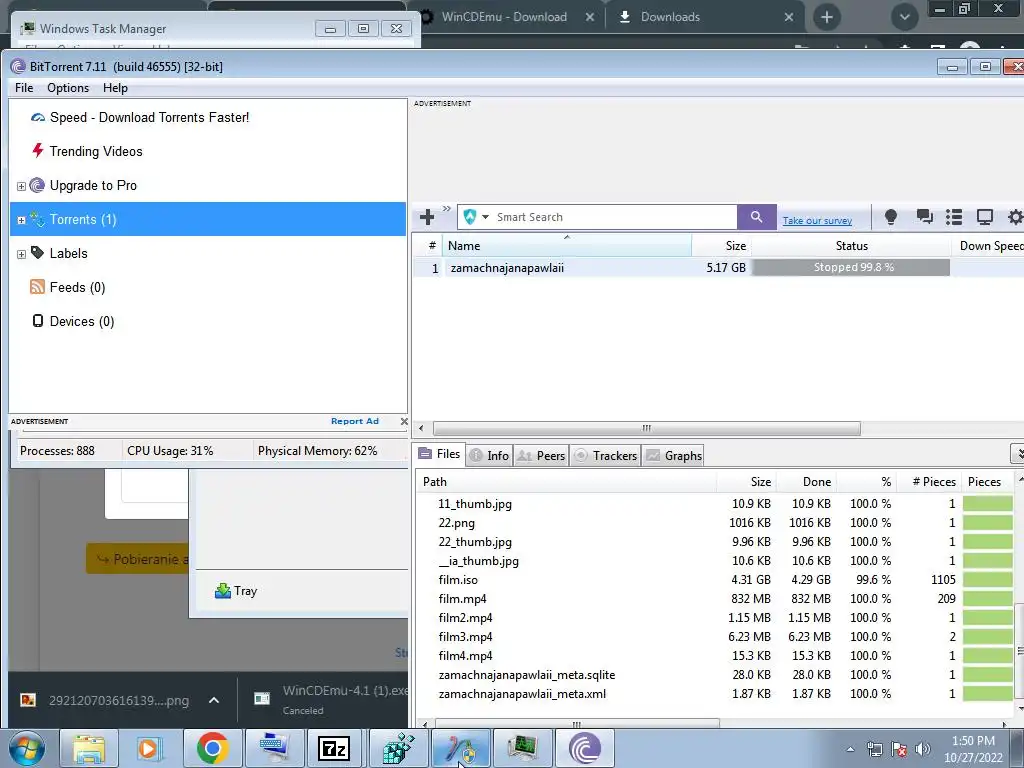The image size is (1024, 768).
Task: Click the shield search provider icon
Action: tap(470, 217)
